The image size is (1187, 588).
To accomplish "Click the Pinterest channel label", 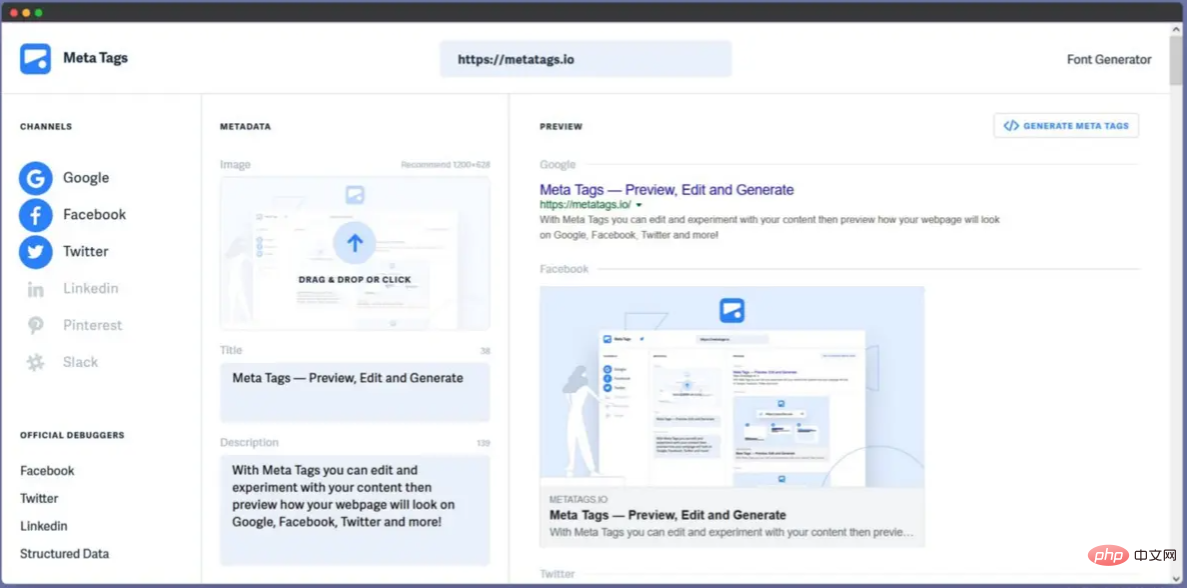I will 92,325.
